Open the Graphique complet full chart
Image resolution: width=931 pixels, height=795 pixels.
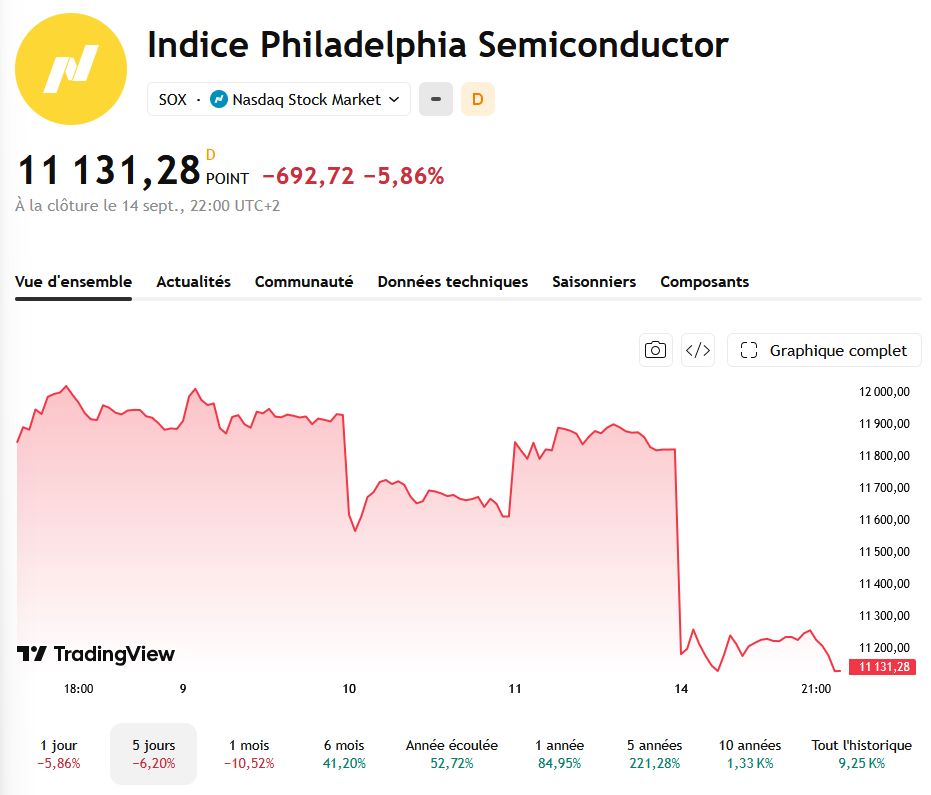(x=824, y=350)
